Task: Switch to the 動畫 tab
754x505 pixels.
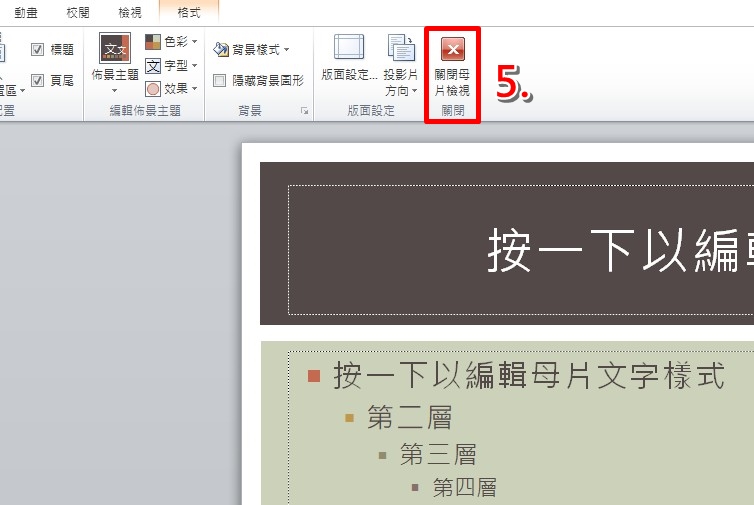Action: pyautogui.click(x=26, y=13)
